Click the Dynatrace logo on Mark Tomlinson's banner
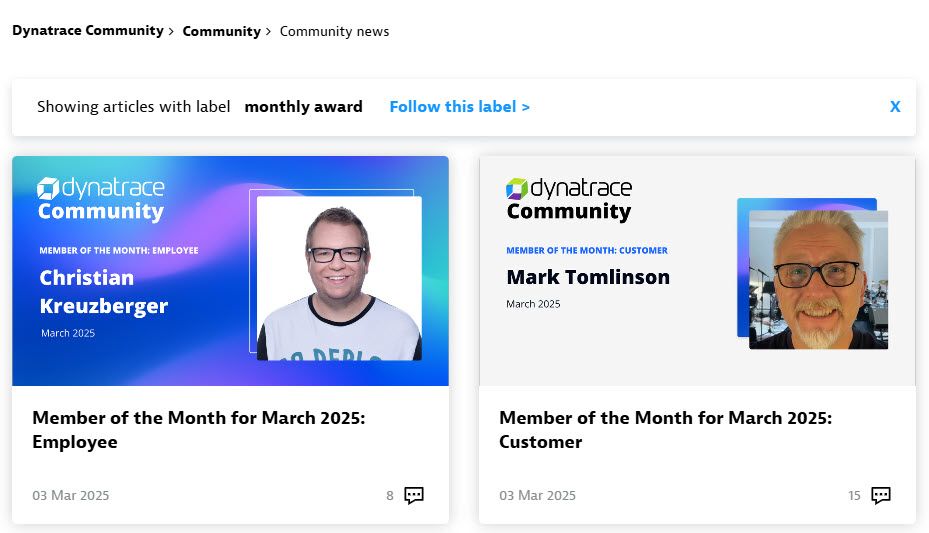The width and height of the screenshot is (929, 533). (x=568, y=188)
